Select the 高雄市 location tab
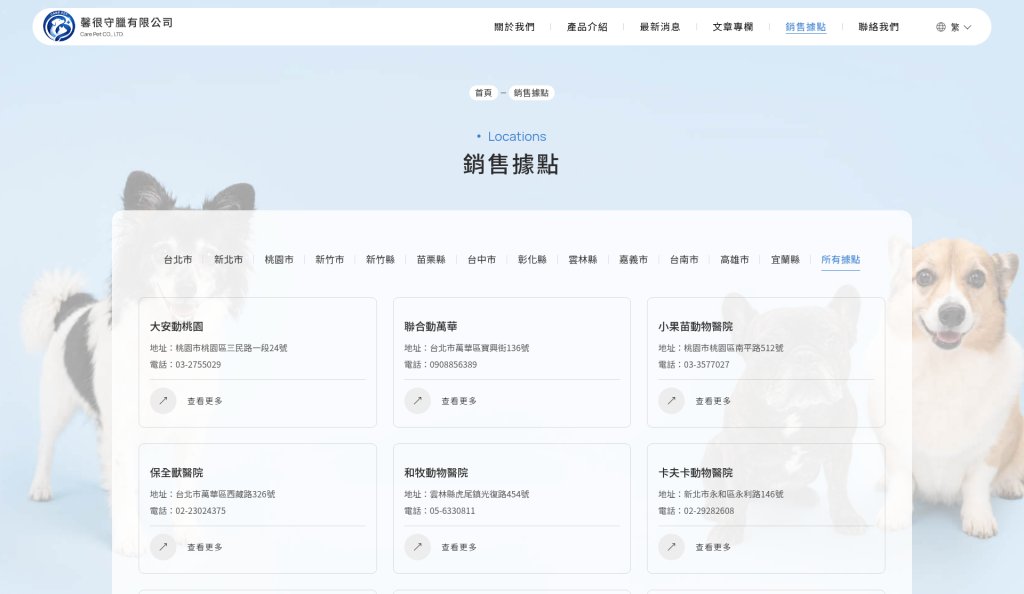The width and height of the screenshot is (1024, 594). coord(735,259)
